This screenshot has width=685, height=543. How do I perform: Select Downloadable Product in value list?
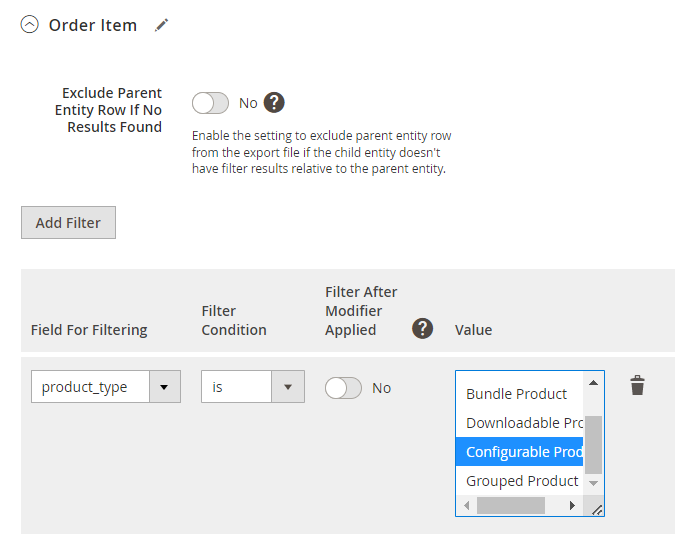click(519, 422)
